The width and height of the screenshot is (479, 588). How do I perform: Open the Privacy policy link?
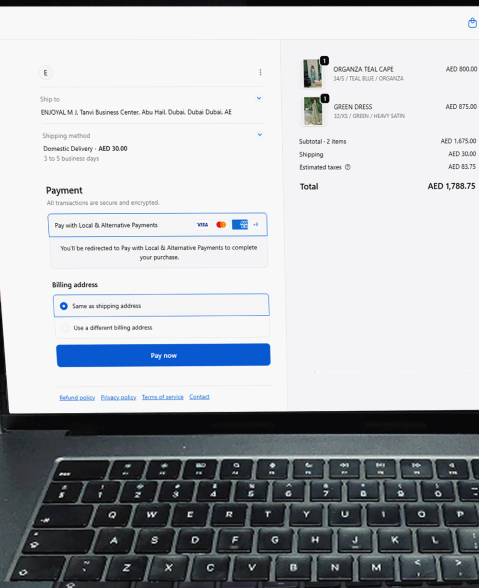pyautogui.click(x=118, y=397)
